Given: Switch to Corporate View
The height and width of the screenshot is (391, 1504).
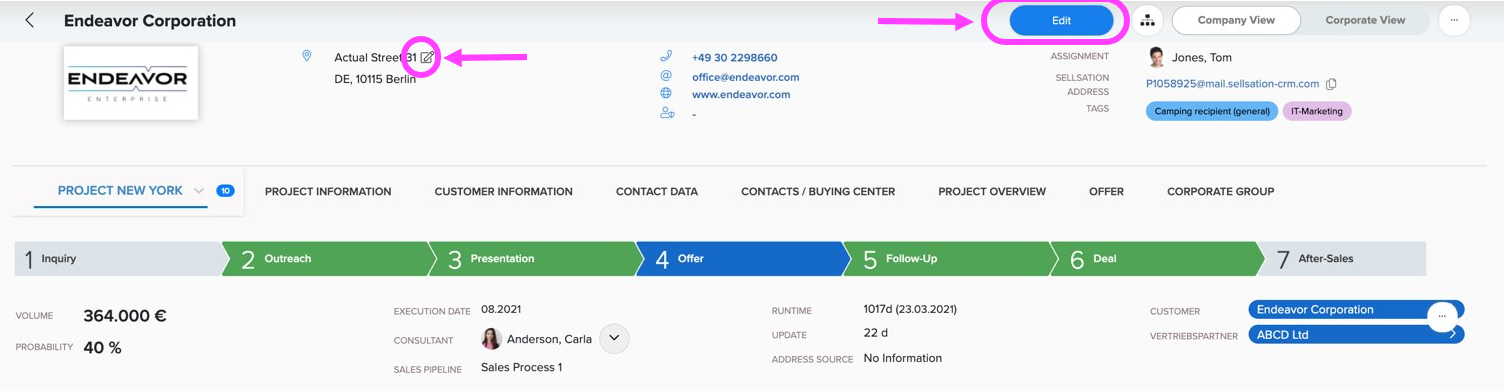Looking at the screenshot, I should coord(1365,20).
